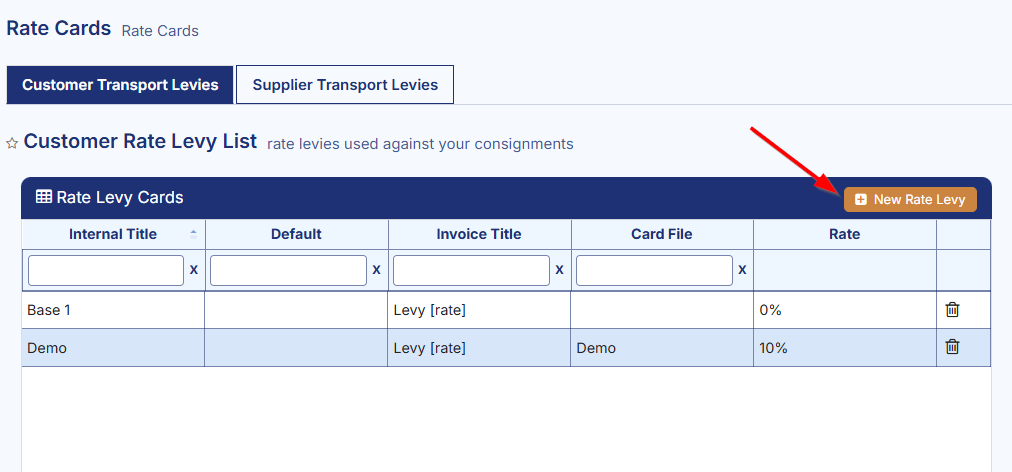This screenshot has height=472, width=1012.
Task: Clear the Invoice Title filter with x
Action: coord(559,270)
